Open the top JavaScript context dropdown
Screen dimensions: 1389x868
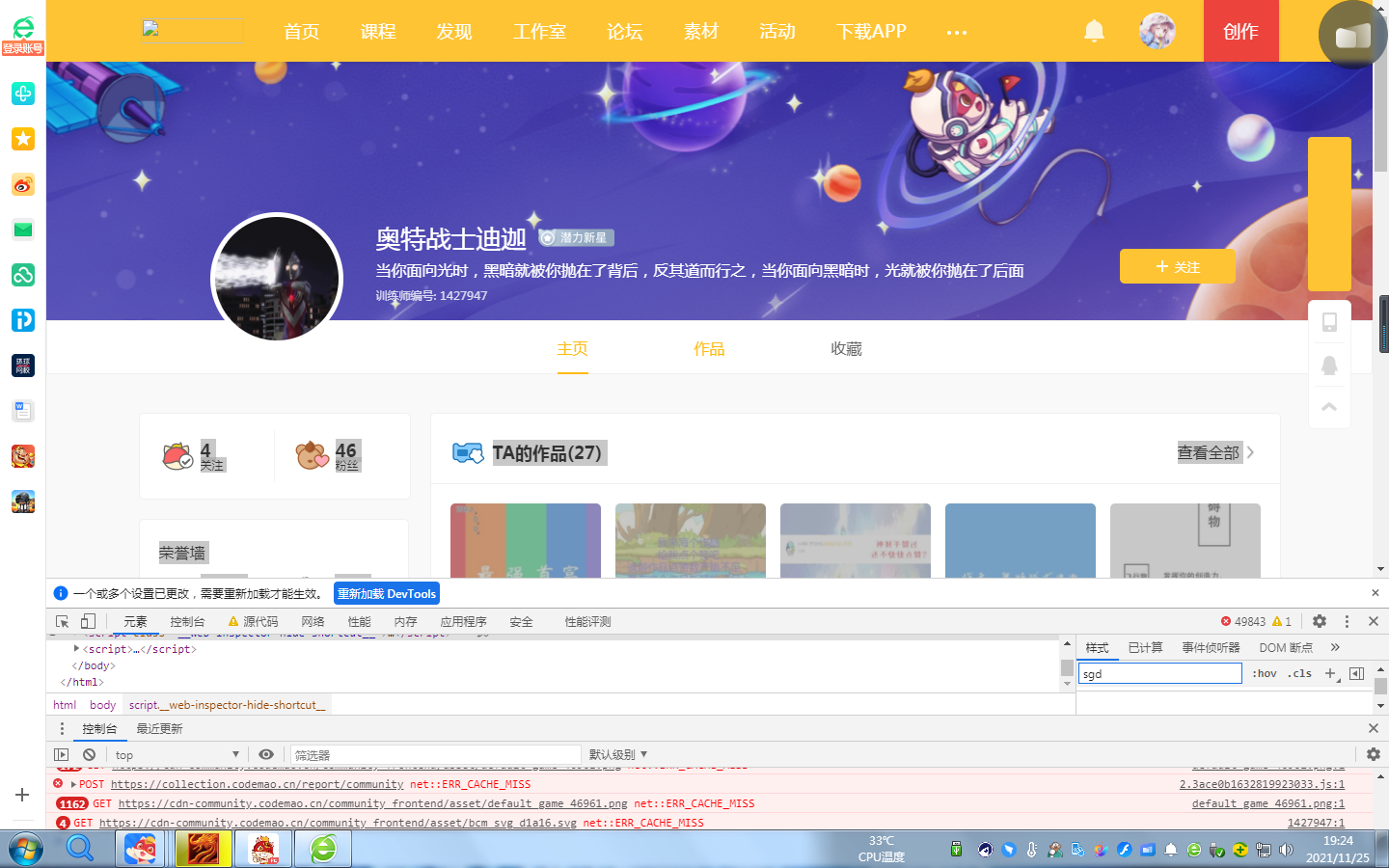(x=177, y=754)
